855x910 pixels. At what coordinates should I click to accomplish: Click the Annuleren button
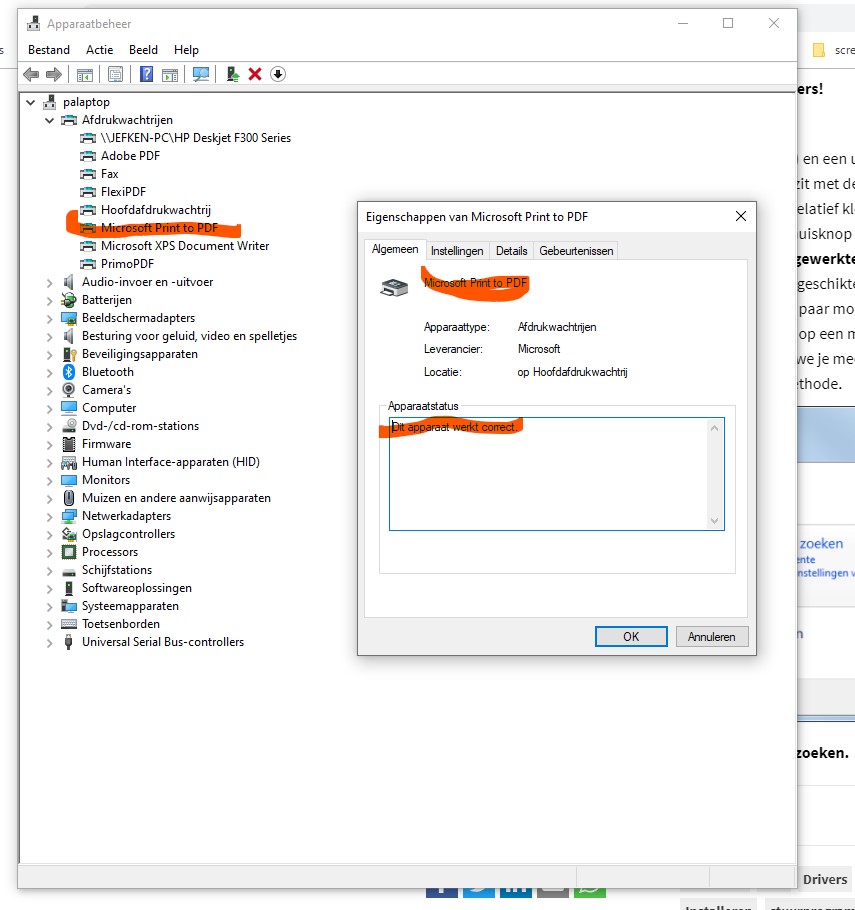pyautogui.click(x=711, y=636)
